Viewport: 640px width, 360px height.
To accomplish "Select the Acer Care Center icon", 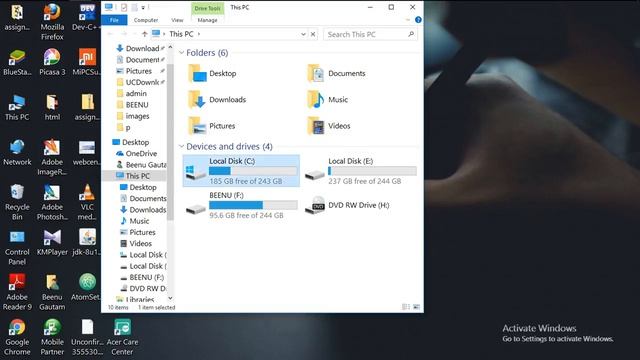I will click(122, 337).
